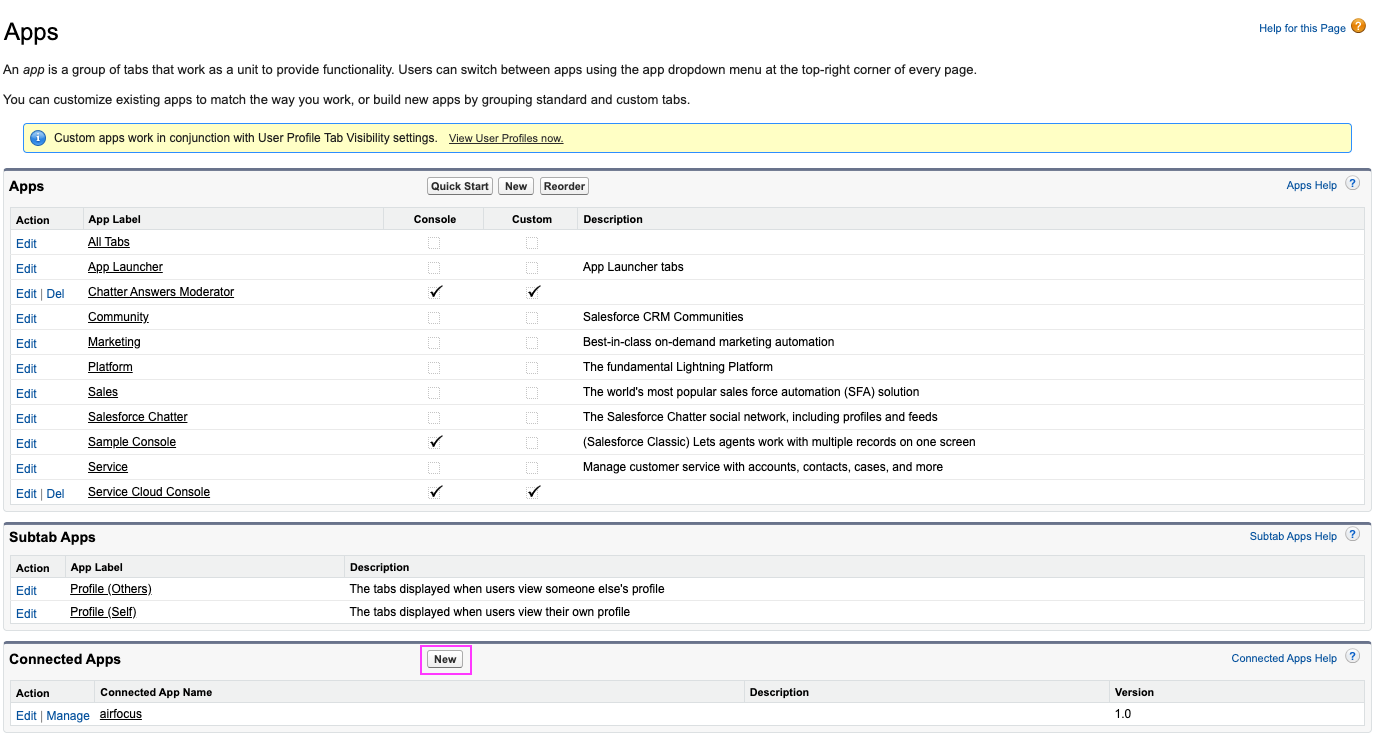The image size is (1377, 752).
Task: Toggle Custom checkbox for Platform row
Action: [532, 368]
